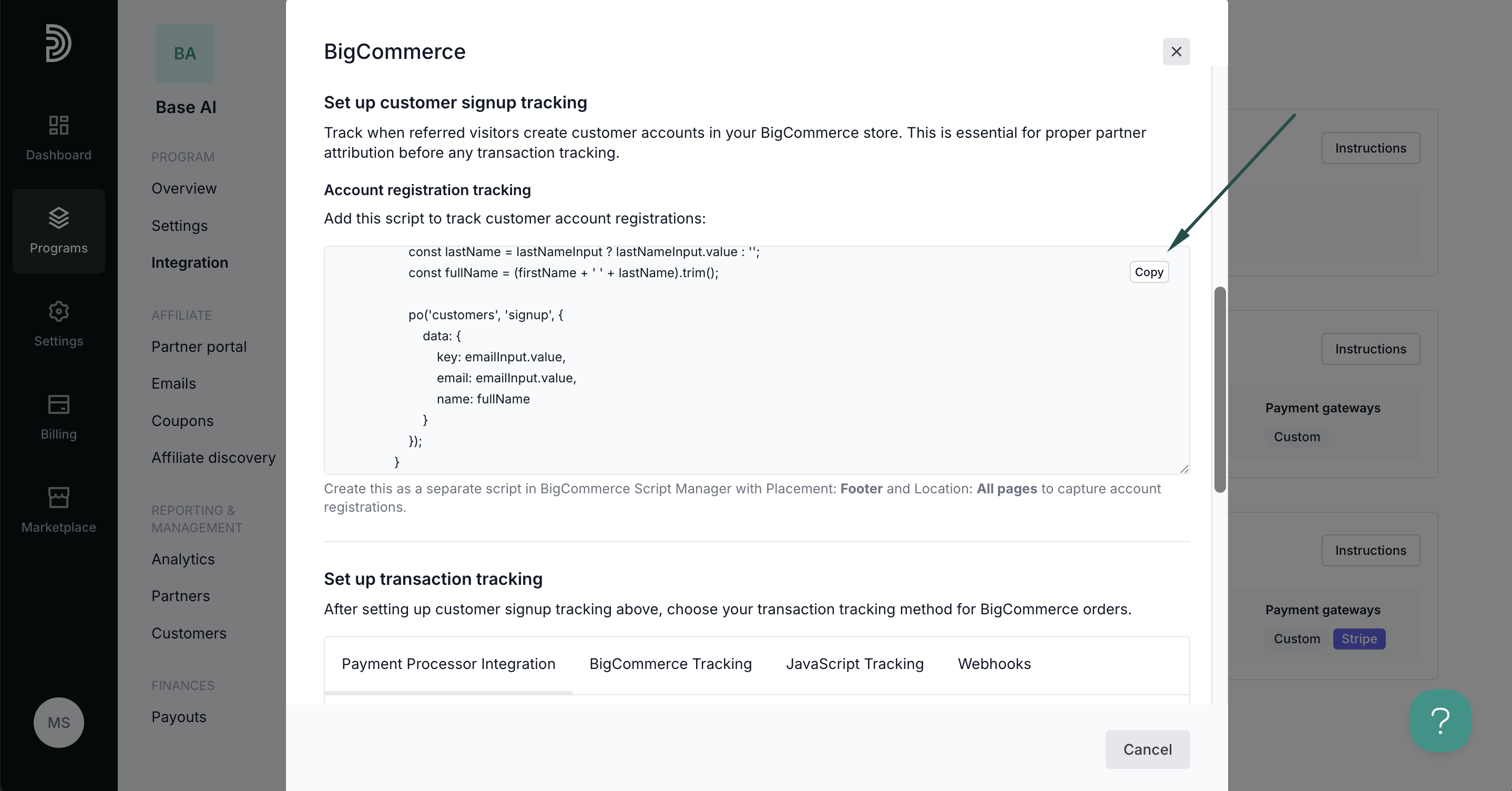
Task: Click the dialog vertical scrollbar thumb
Action: point(1220,390)
